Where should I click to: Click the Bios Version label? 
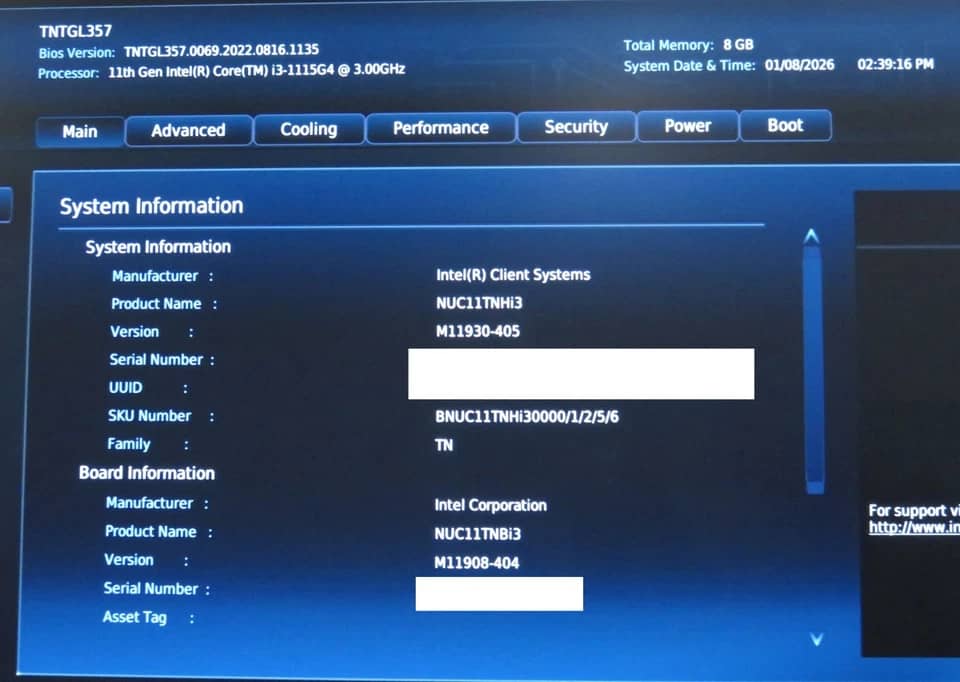coord(77,53)
